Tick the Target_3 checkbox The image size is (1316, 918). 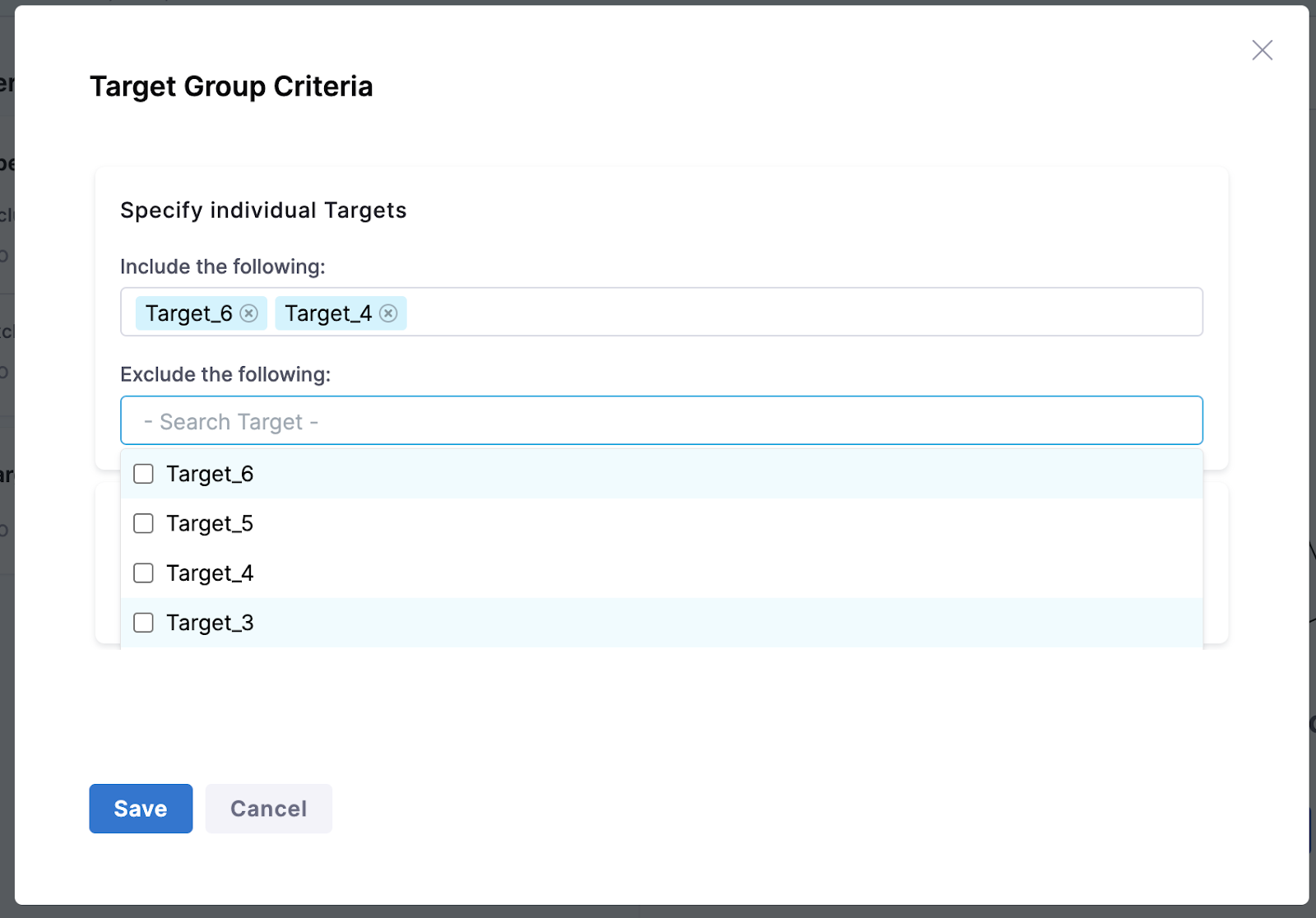pyautogui.click(x=143, y=623)
